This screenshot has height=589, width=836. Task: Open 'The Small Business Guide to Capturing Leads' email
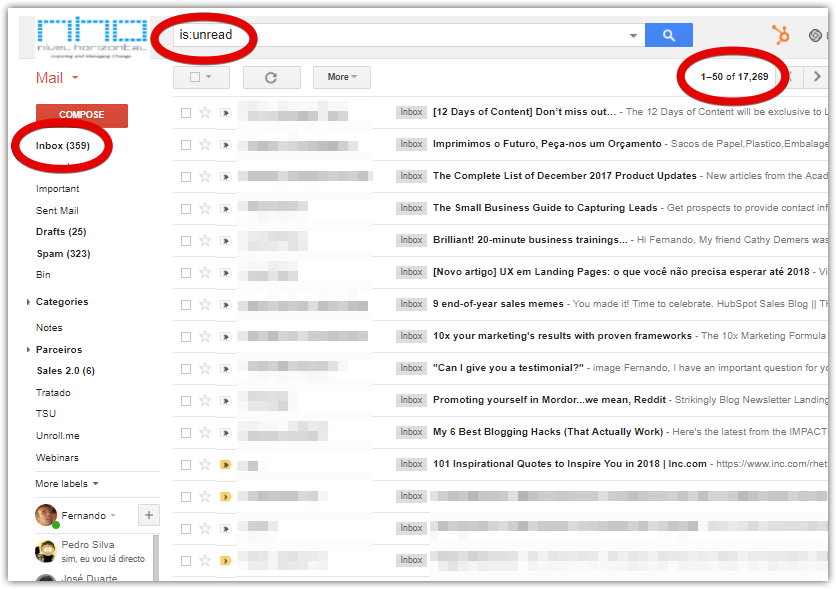[545, 208]
